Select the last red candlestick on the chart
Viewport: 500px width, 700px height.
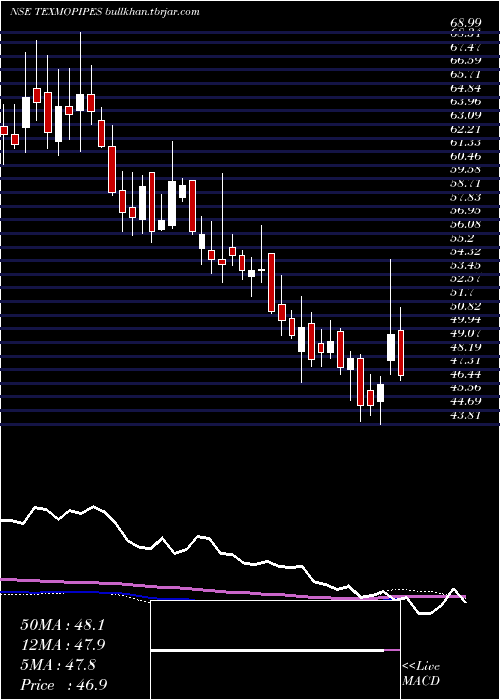coord(401,353)
